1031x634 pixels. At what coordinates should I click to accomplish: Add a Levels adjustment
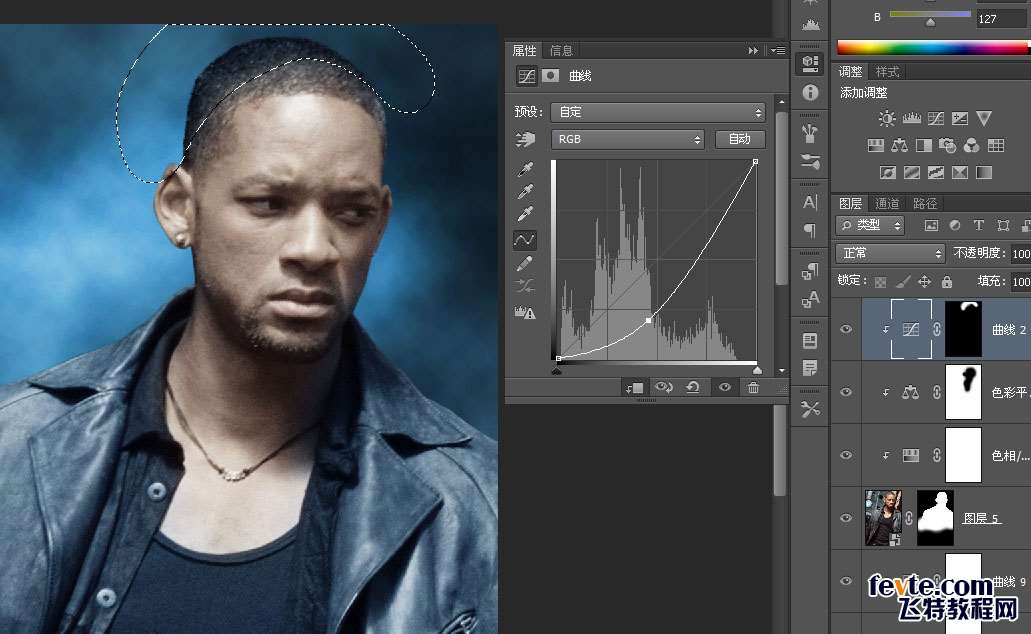[911, 118]
